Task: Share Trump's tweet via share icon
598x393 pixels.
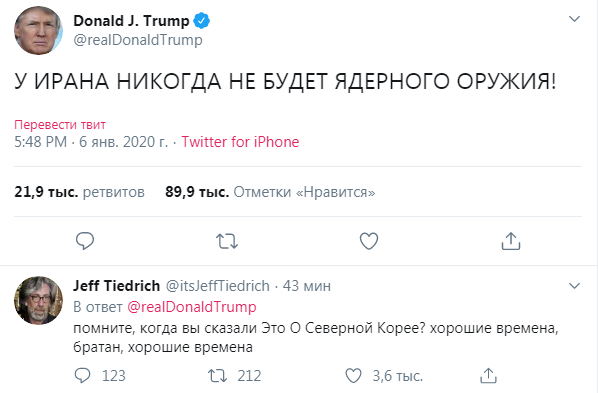Action: coord(511,241)
